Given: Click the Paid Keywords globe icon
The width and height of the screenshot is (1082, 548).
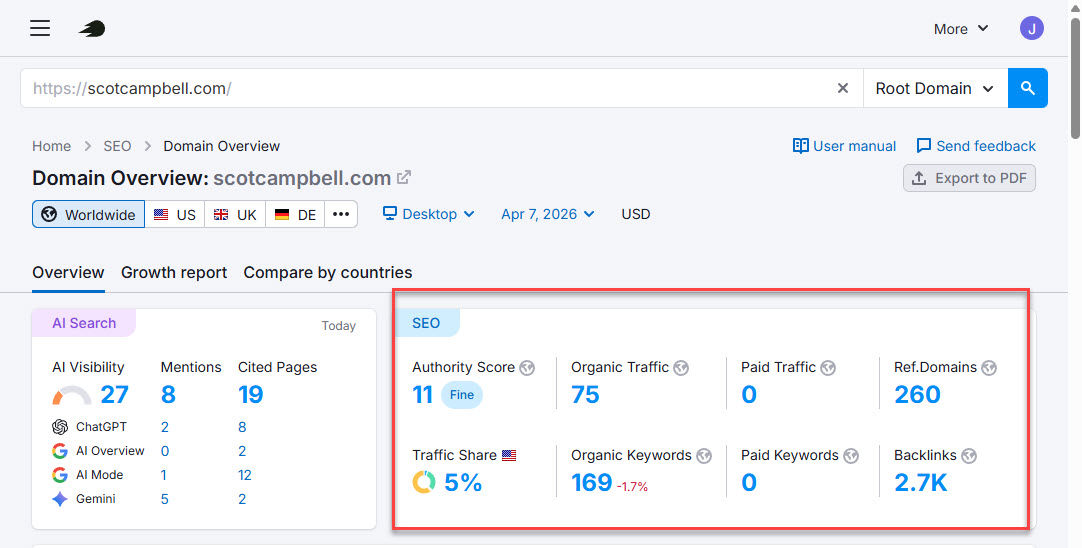Looking at the screenshot, I should click(851, 456).
